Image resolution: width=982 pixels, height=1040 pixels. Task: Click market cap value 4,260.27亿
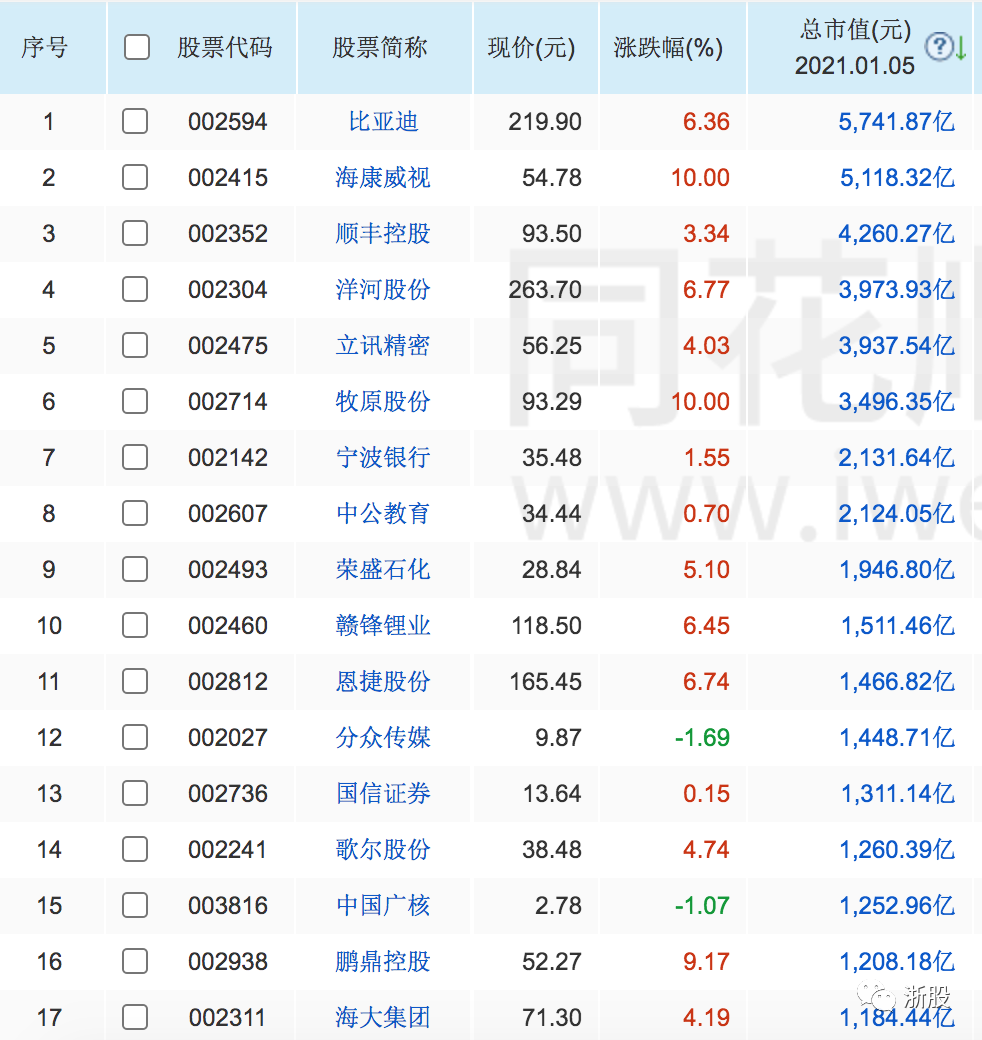896,233
